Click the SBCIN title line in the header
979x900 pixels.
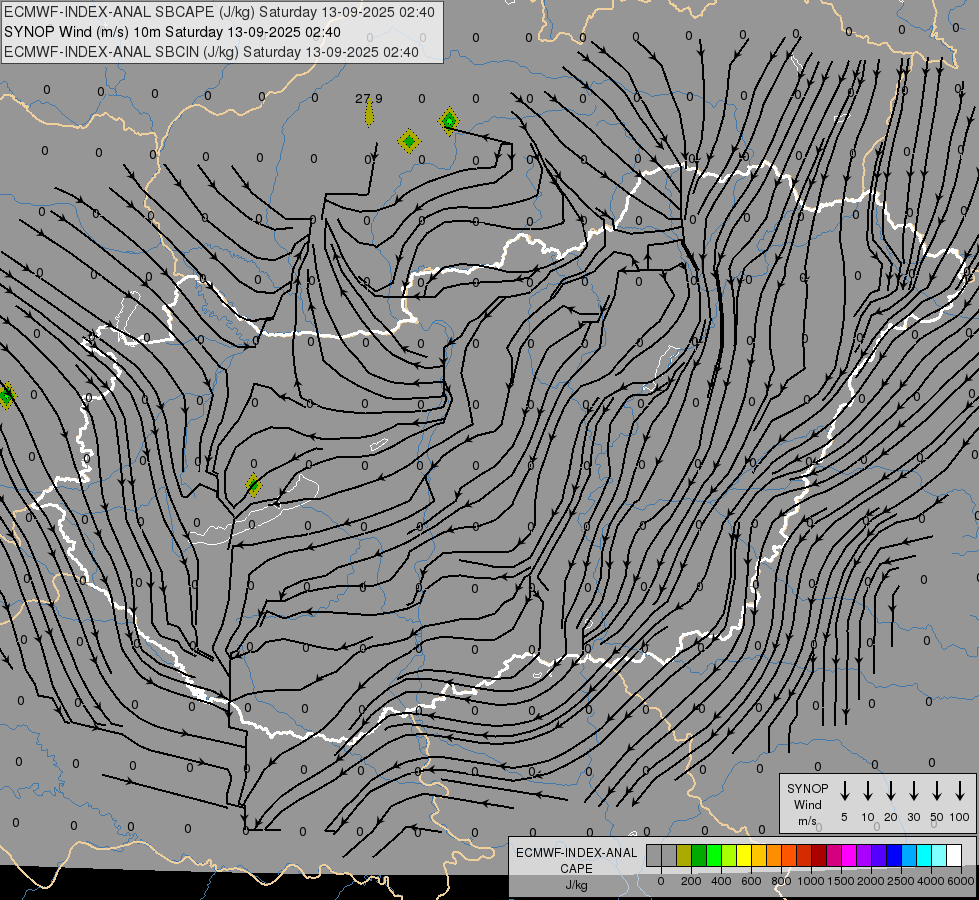pos(211,52)
